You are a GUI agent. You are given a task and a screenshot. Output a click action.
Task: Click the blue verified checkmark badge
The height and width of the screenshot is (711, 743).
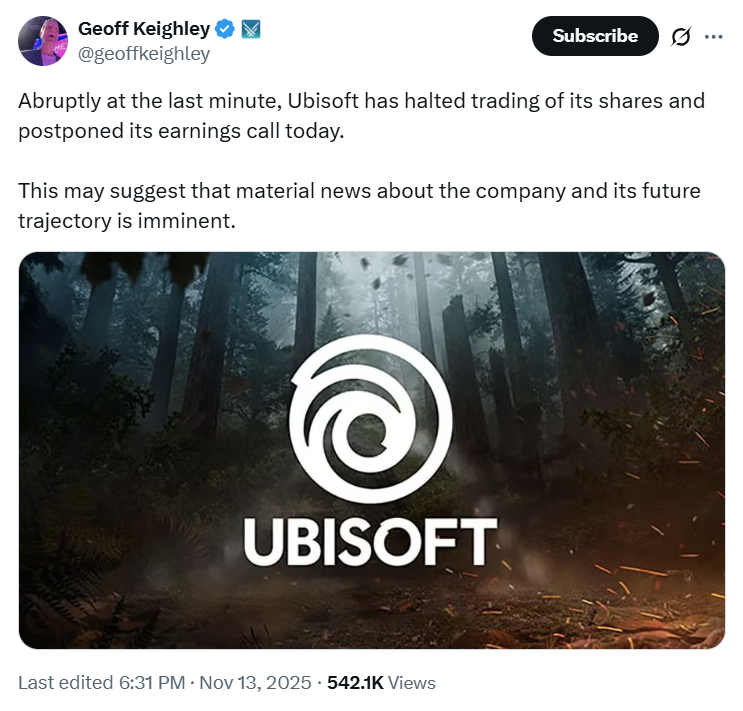click(x=226, y=29)
